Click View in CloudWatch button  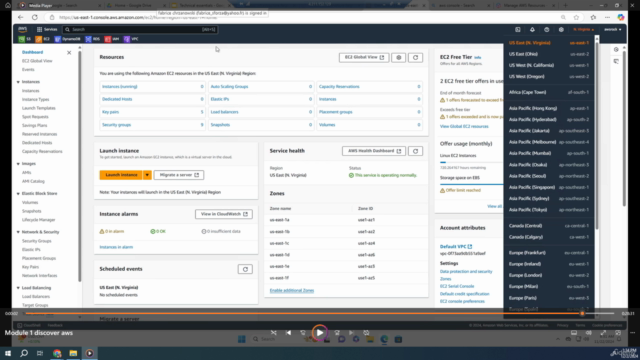pyautogui.click(x=224, y=214)
